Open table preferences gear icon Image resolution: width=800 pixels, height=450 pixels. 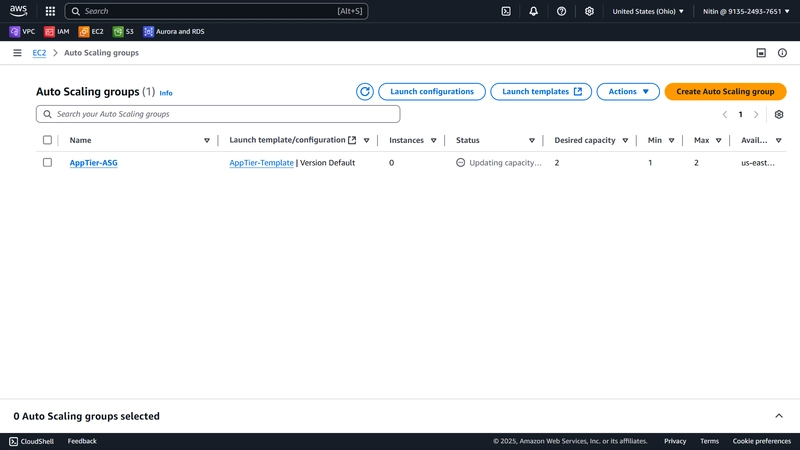[779, 114]
